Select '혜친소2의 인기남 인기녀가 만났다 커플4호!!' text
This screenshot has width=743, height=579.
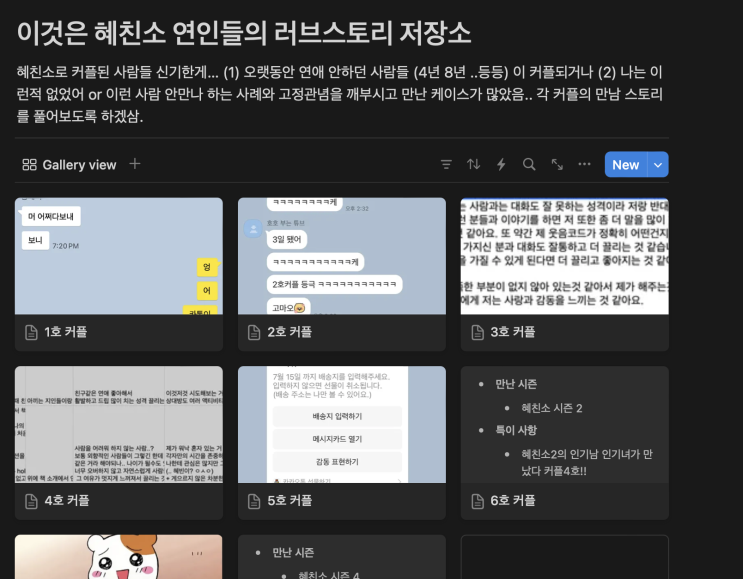coord(587,462)
